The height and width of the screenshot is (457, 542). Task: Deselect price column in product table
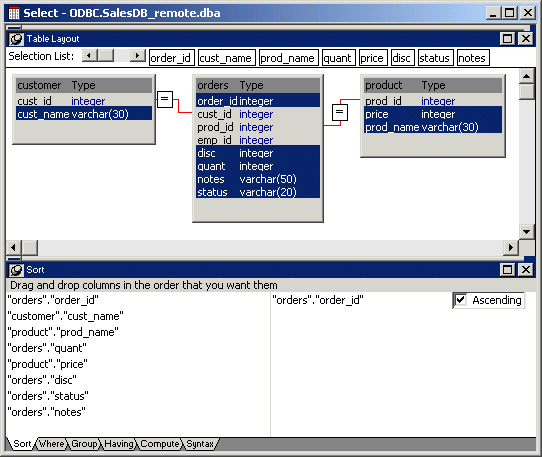433,114
